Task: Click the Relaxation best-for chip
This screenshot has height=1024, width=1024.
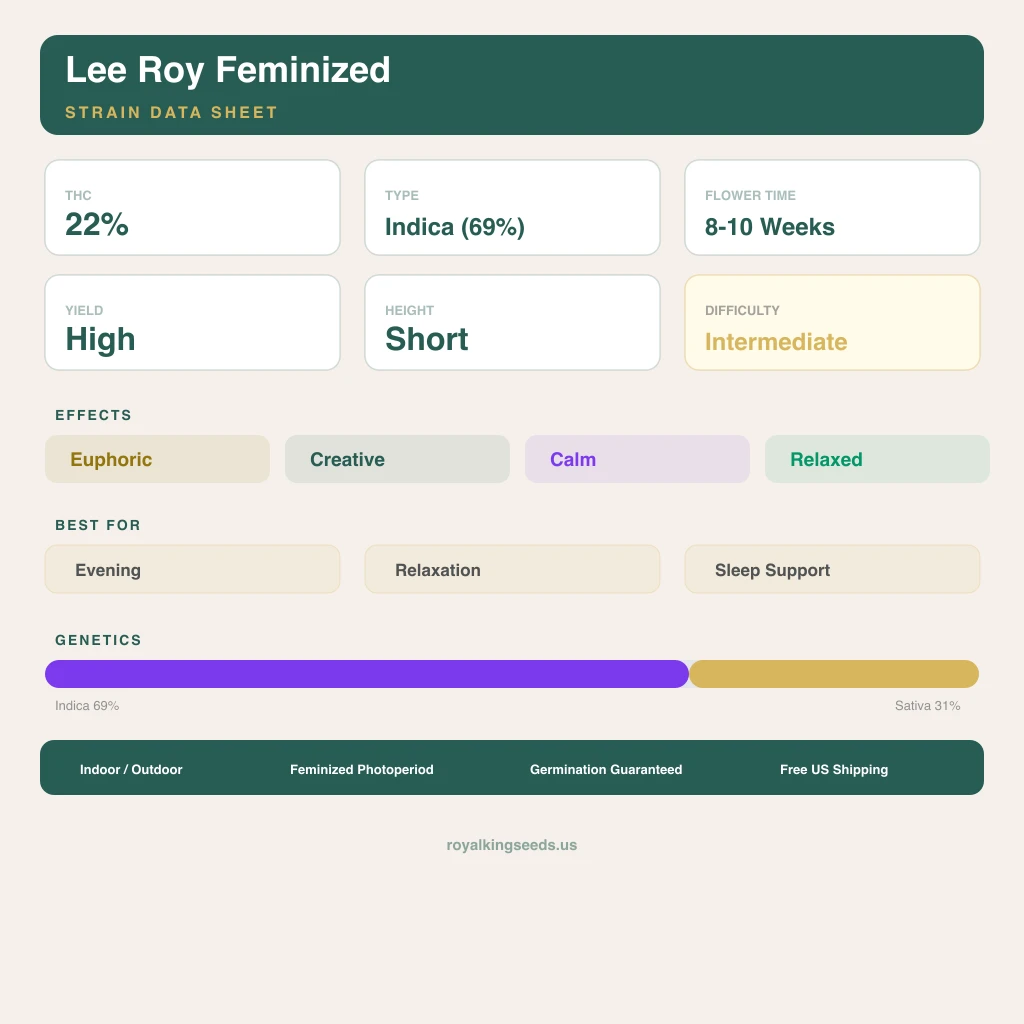Action: (x=513, y=569)
